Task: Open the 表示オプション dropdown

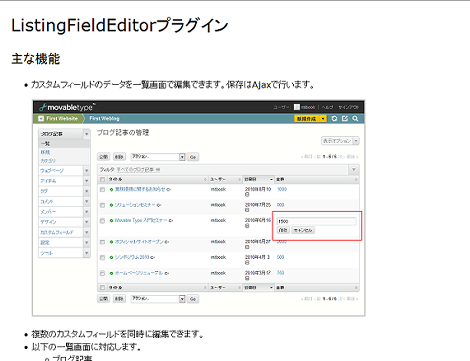Action: coord(340,141)
